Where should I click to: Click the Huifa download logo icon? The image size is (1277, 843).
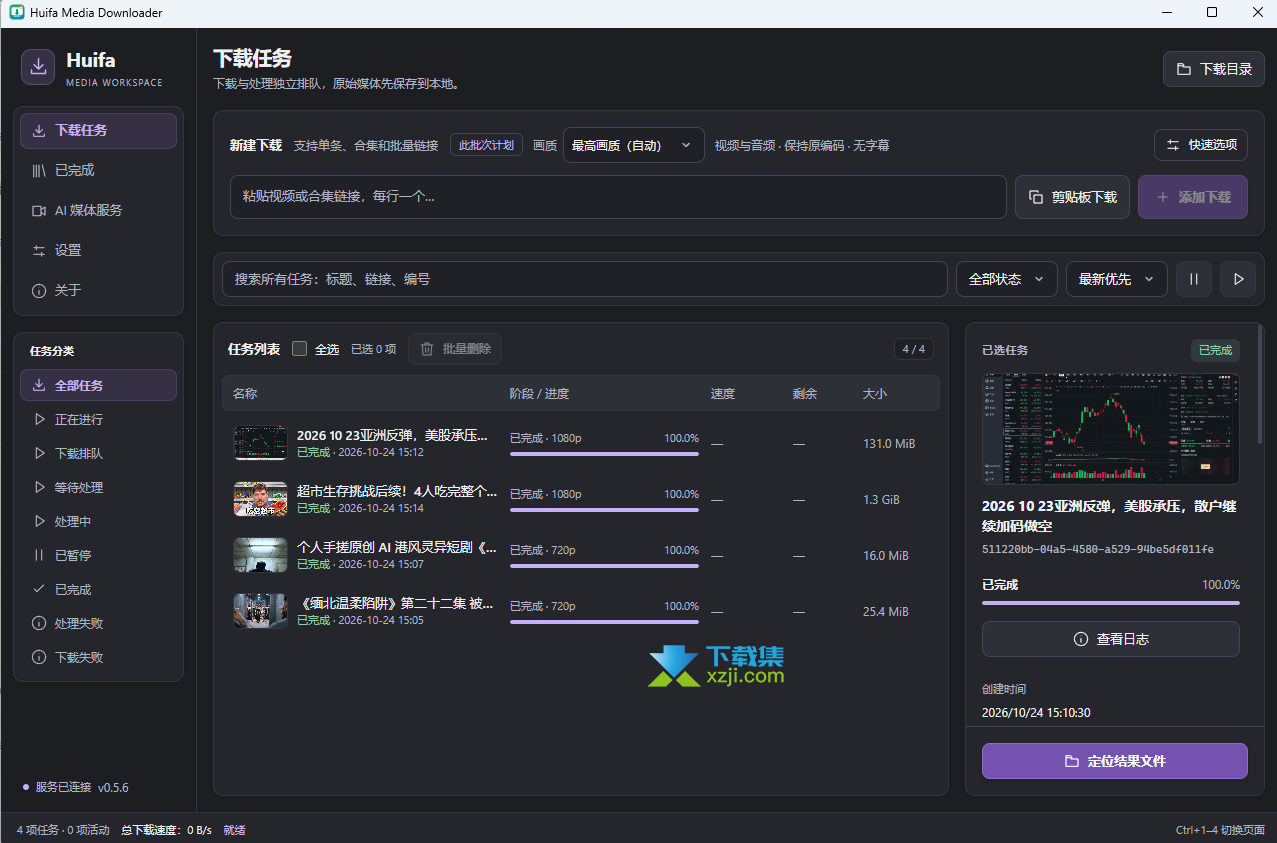tap(38, 67)
